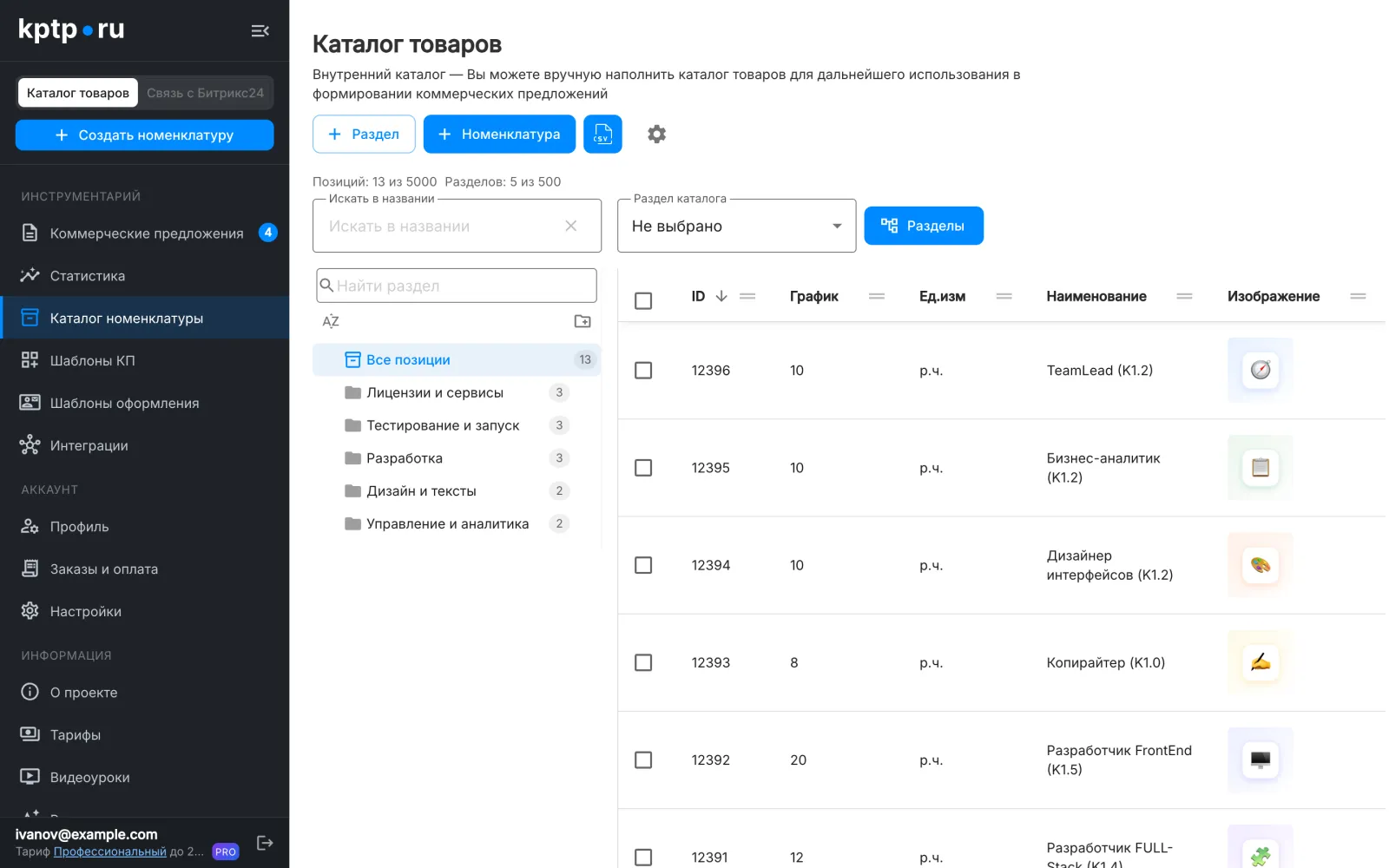Click the blue Разделы button
Viewport: 1389px width, 868px height.
[x=924, y=226]
